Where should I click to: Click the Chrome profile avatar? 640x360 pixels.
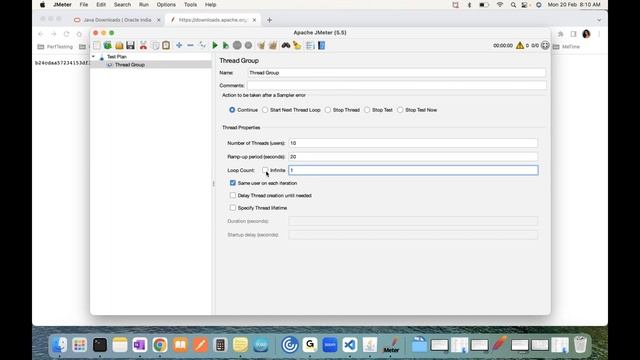(x=586, y=34)
